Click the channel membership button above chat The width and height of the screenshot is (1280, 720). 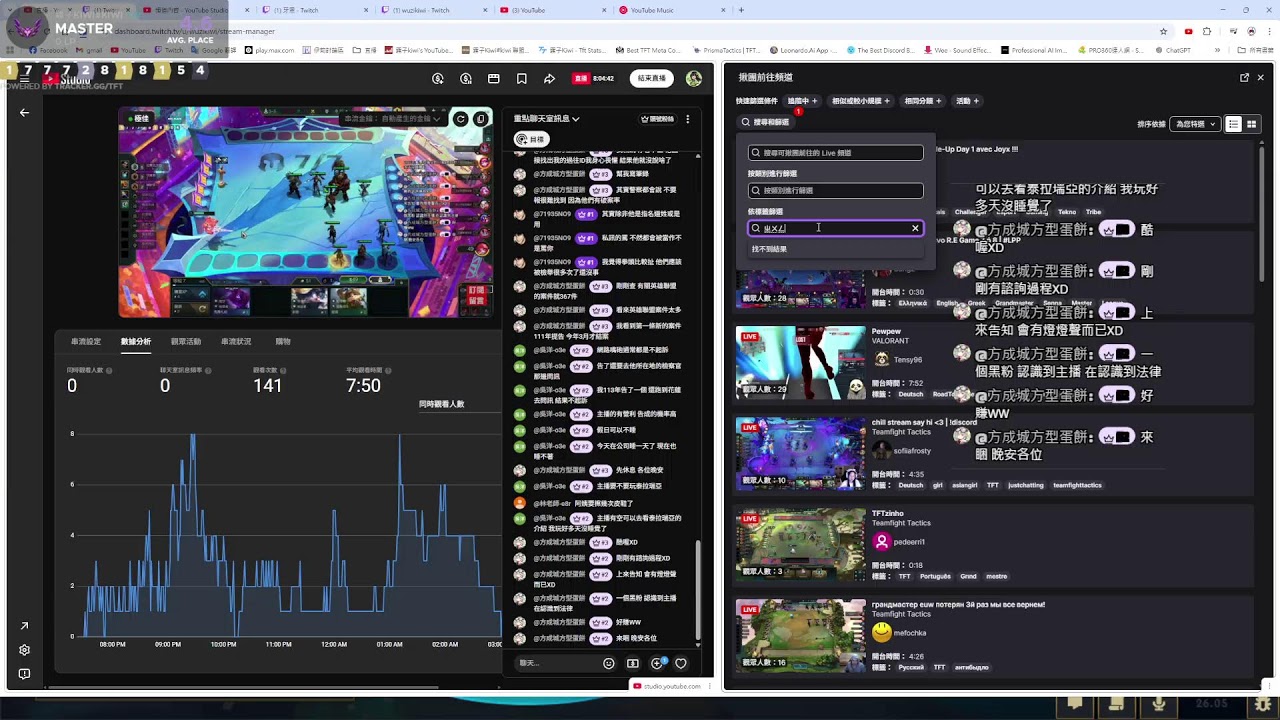658,119
